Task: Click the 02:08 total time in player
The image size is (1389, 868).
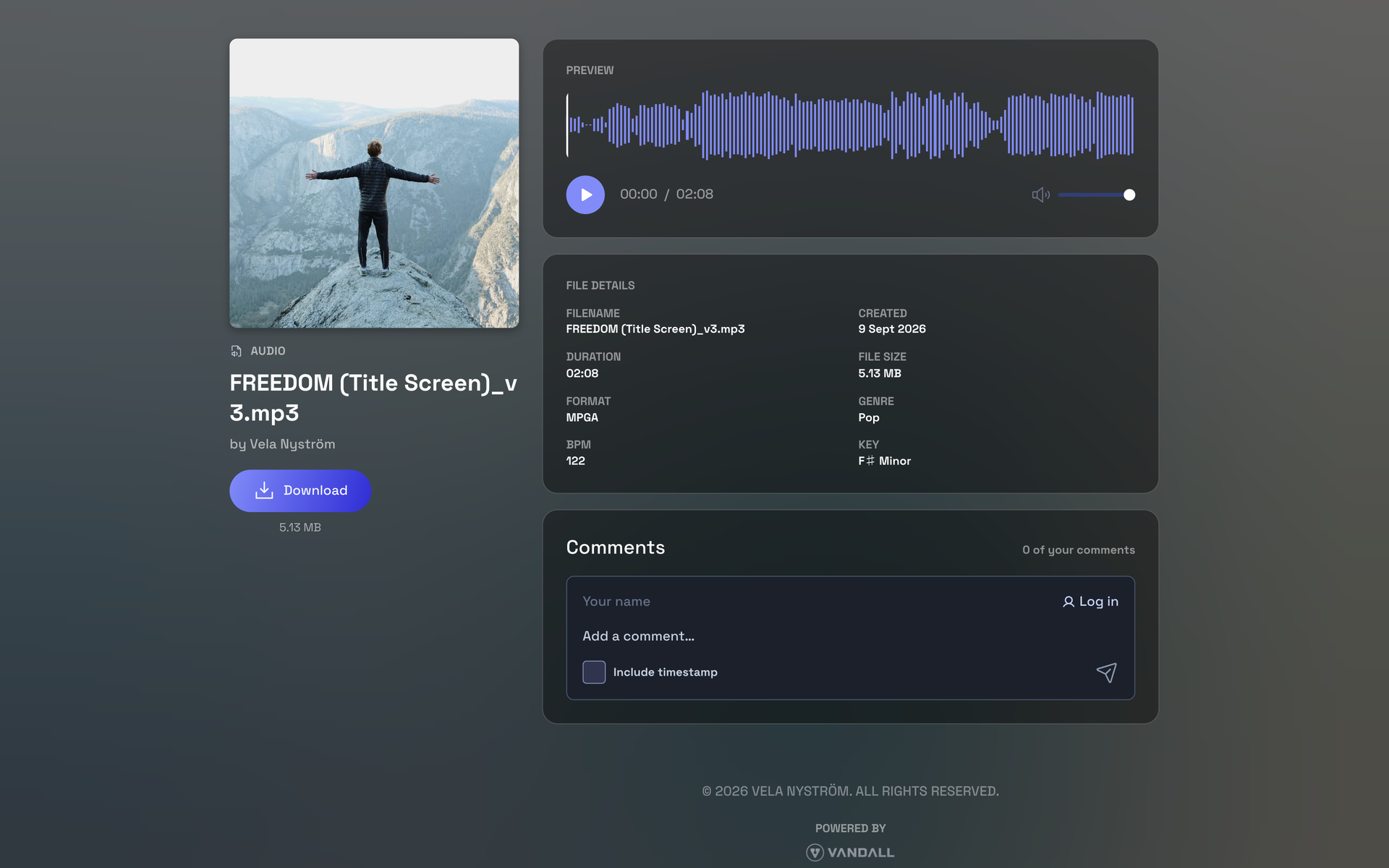Action: pos(694,194)
